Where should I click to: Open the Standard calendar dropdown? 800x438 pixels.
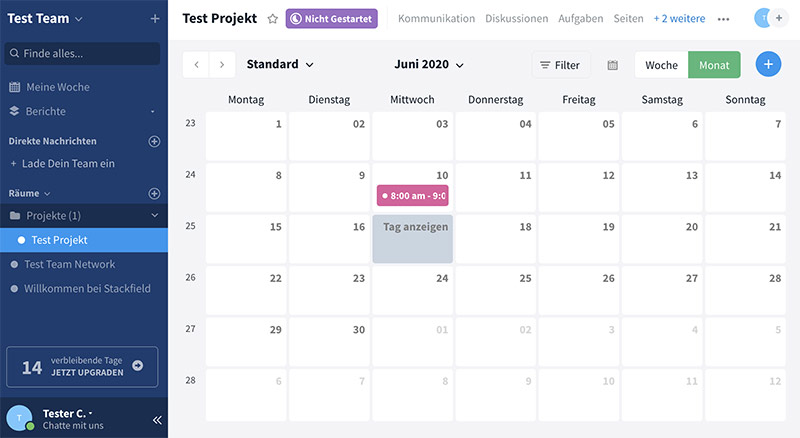[x=280, y=65]
